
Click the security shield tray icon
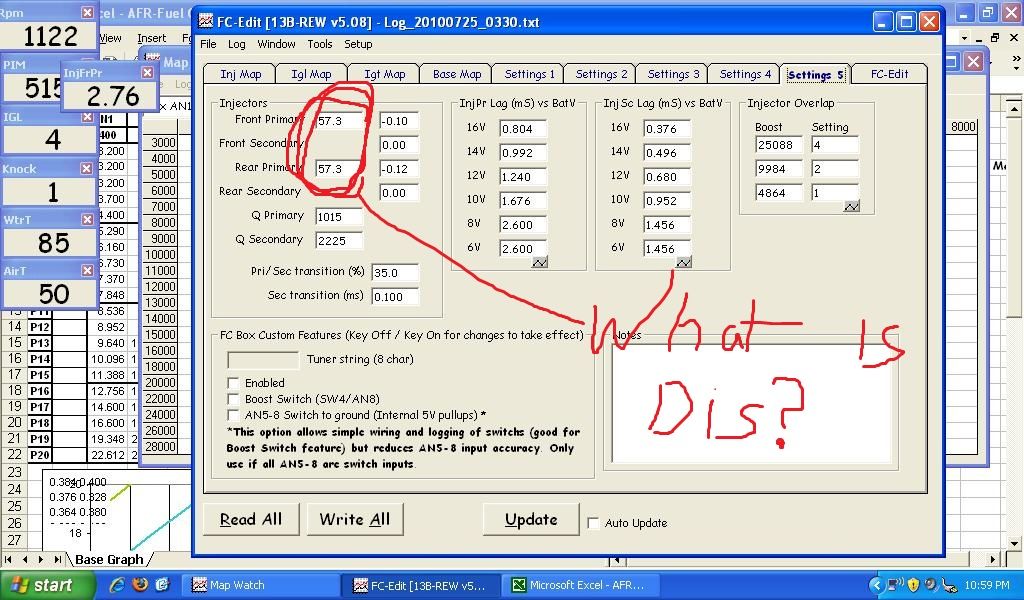[x=914, y=585]
